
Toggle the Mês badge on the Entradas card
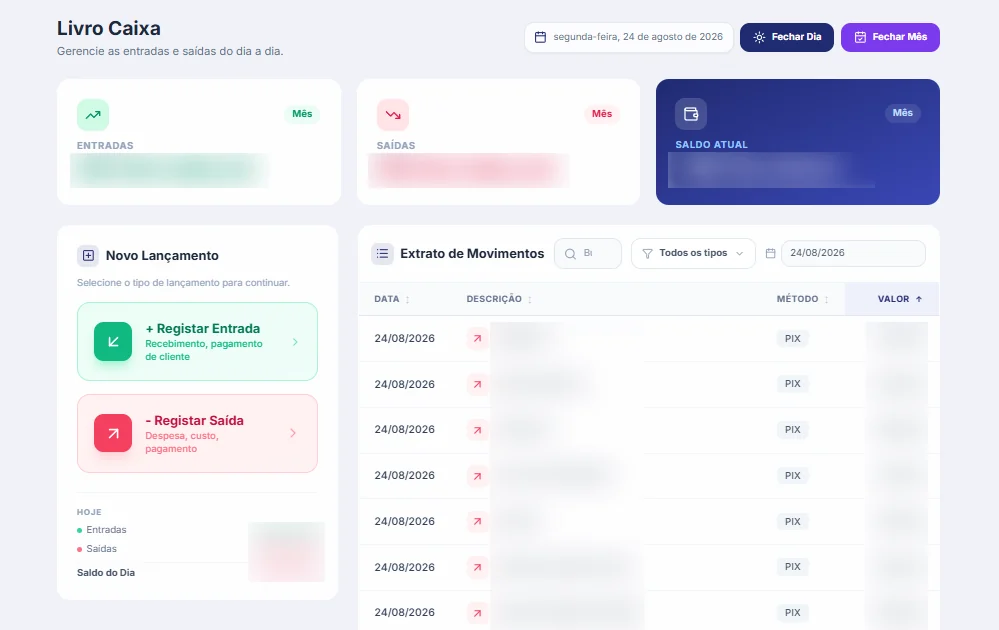tap(302, 113)
